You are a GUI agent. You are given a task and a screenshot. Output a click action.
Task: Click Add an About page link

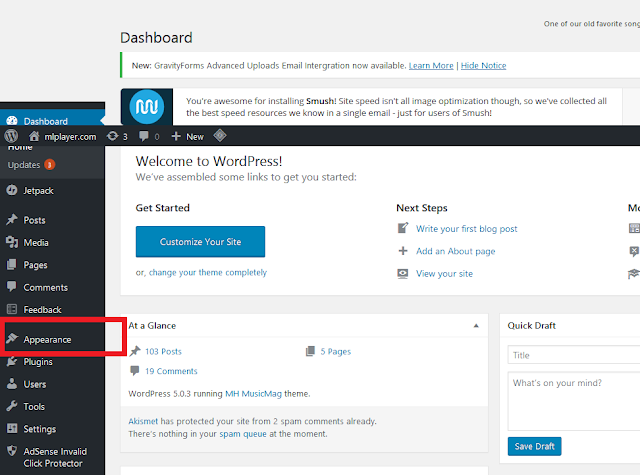click(456, 251)
